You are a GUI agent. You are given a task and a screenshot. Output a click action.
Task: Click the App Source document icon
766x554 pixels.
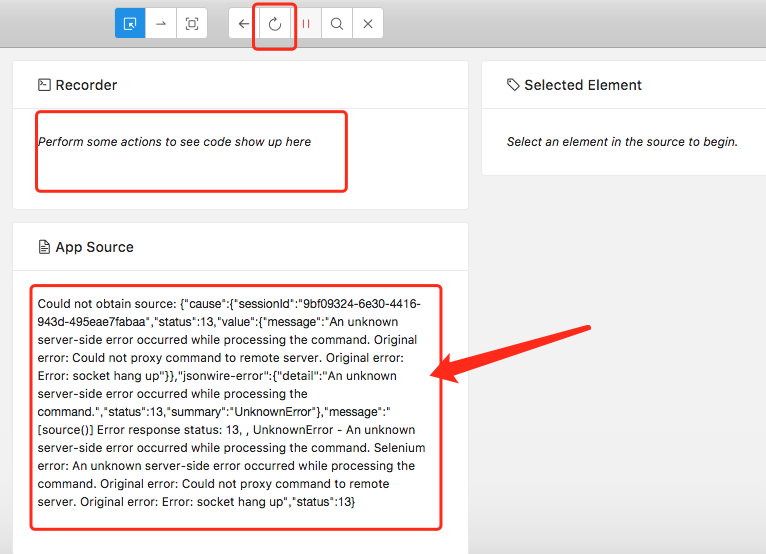point(44,247)
